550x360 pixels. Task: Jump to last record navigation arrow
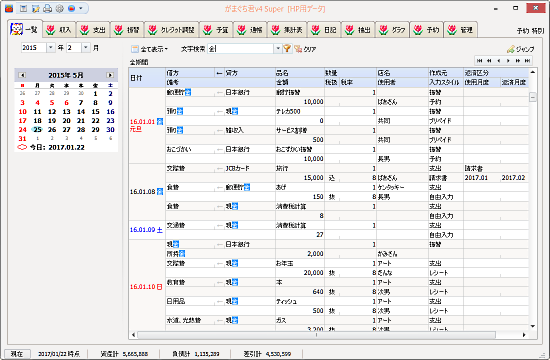[527, 61]
